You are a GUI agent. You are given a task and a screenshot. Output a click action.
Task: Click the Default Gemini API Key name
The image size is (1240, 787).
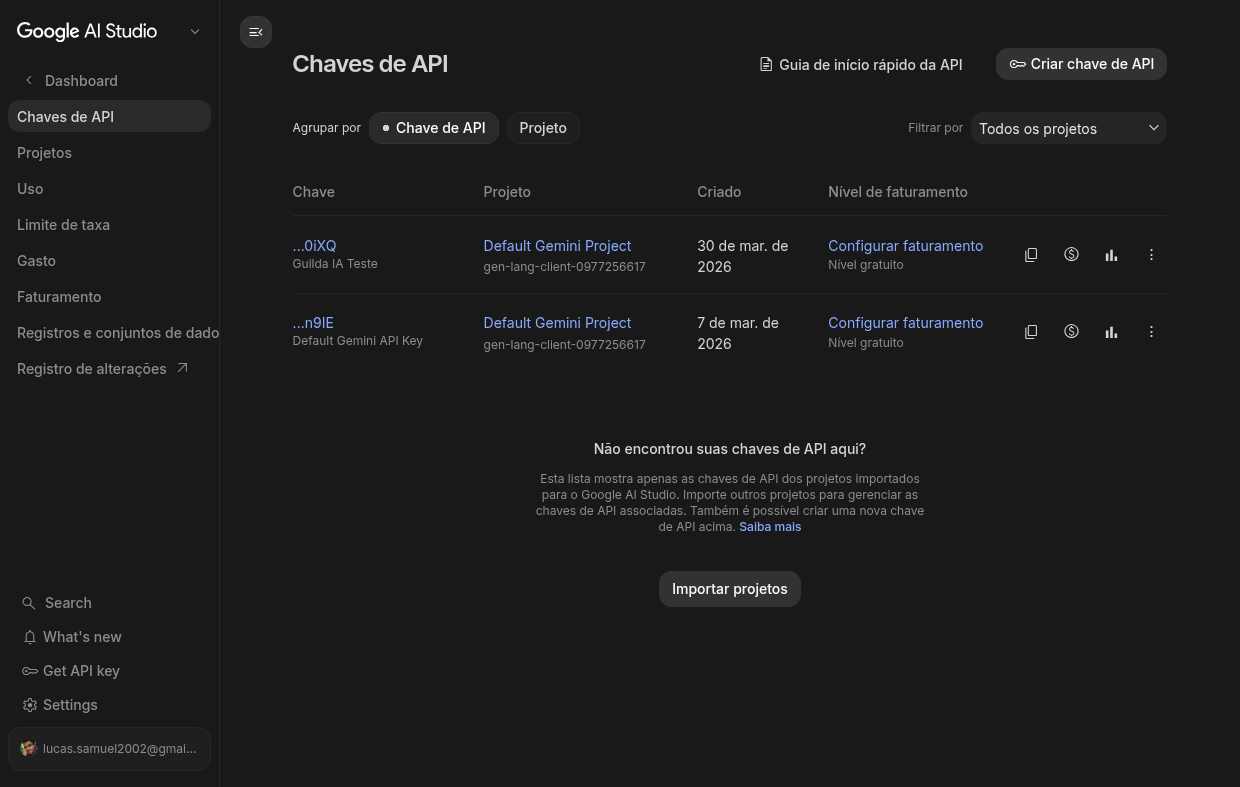point(357,341)
